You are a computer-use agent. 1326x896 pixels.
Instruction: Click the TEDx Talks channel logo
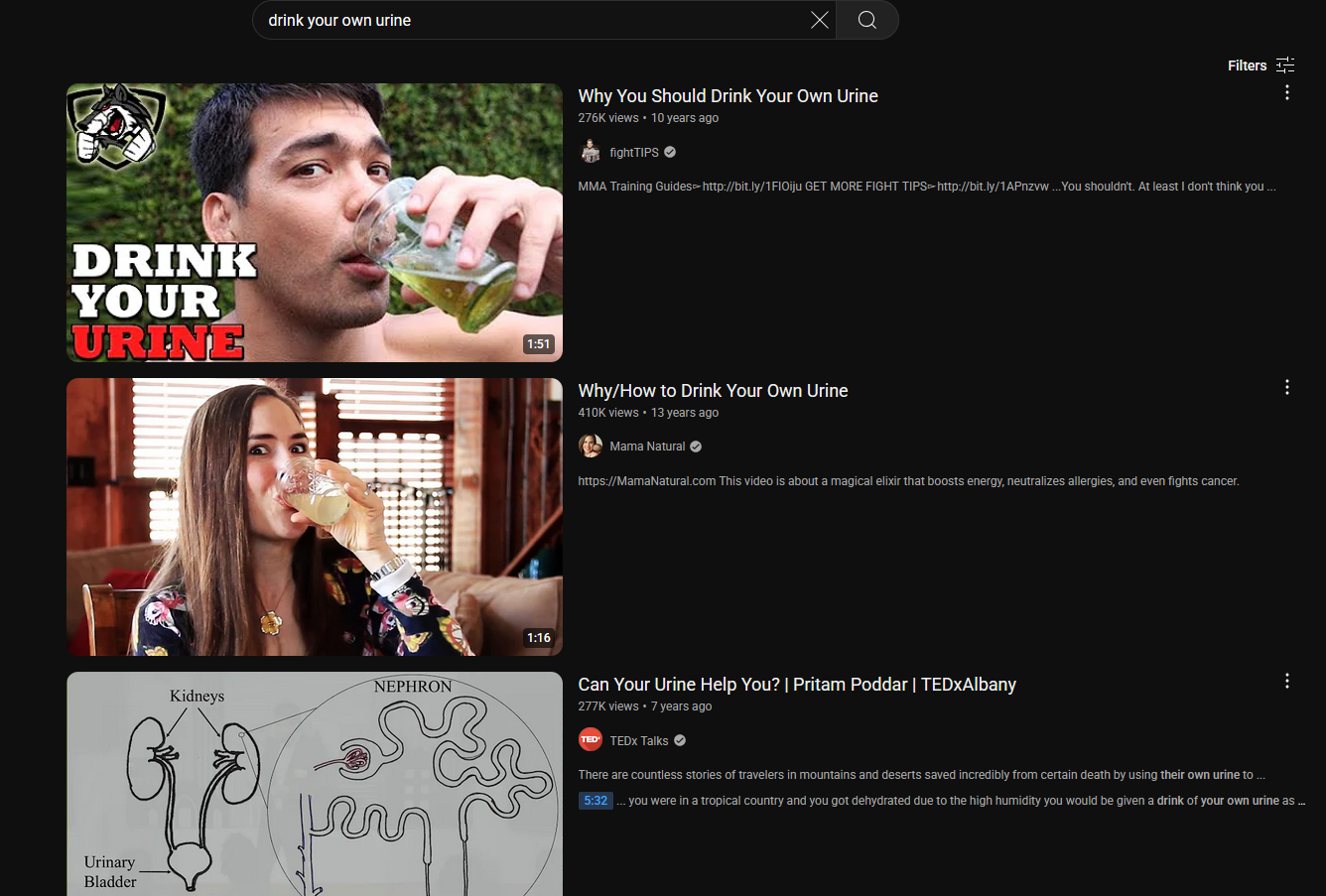(x=591, y=740)
